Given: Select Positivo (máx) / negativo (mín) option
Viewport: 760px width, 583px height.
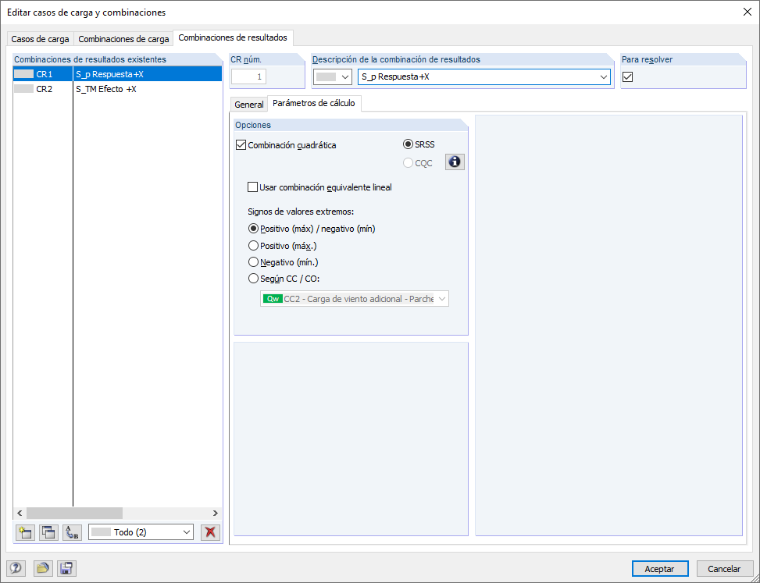Looking at the screenshot, I should 253,228.
